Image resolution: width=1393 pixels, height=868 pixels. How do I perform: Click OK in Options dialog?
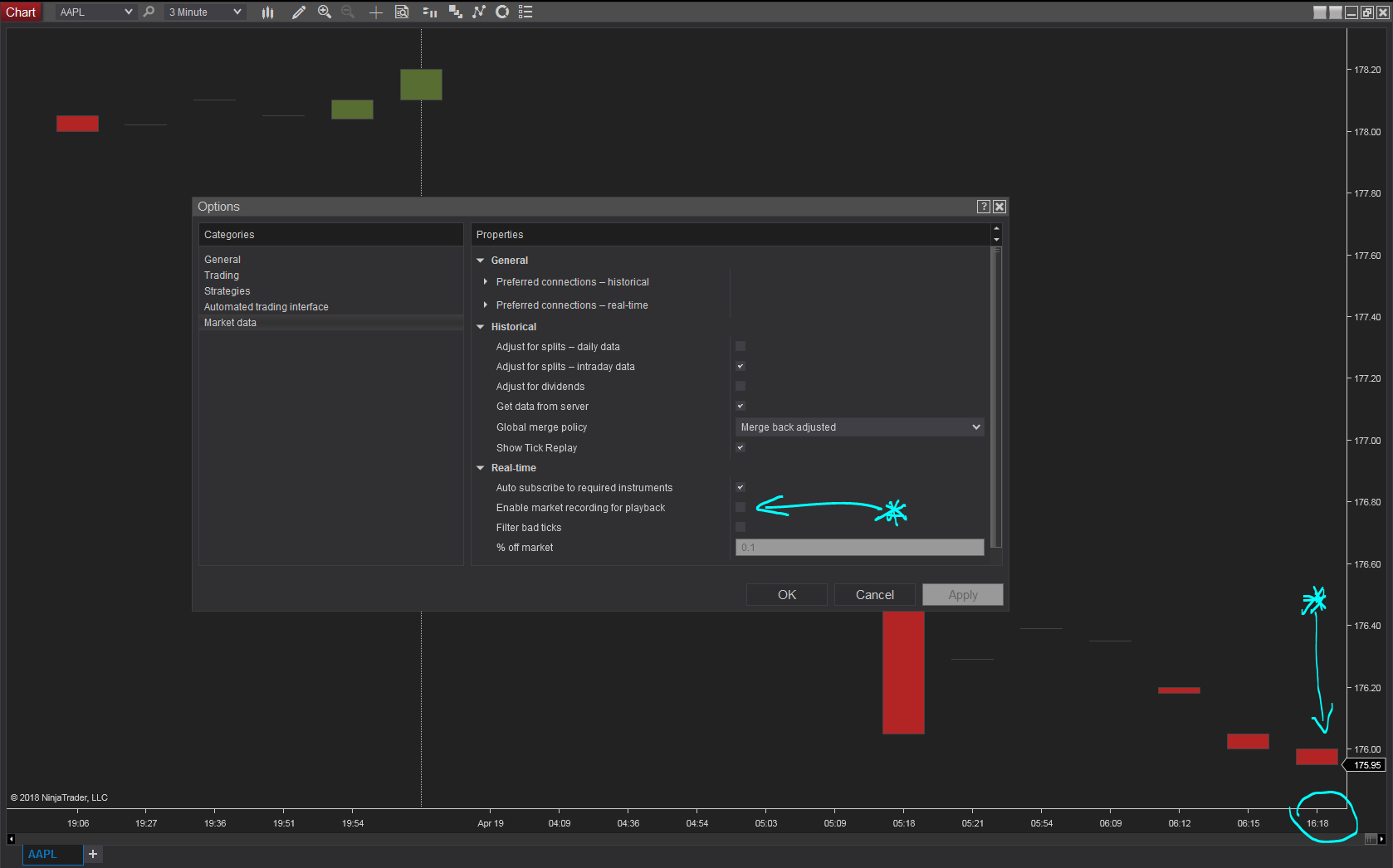(x=786, y=595)
